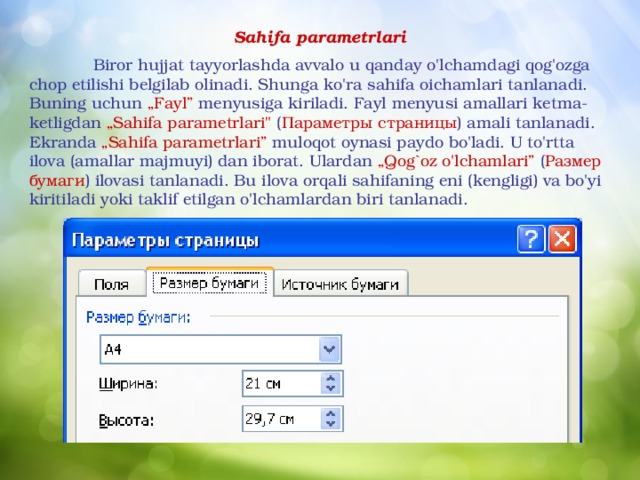This screenshot has height=480, width=640.
Task: Click the help question mark button
Action: 530,239
